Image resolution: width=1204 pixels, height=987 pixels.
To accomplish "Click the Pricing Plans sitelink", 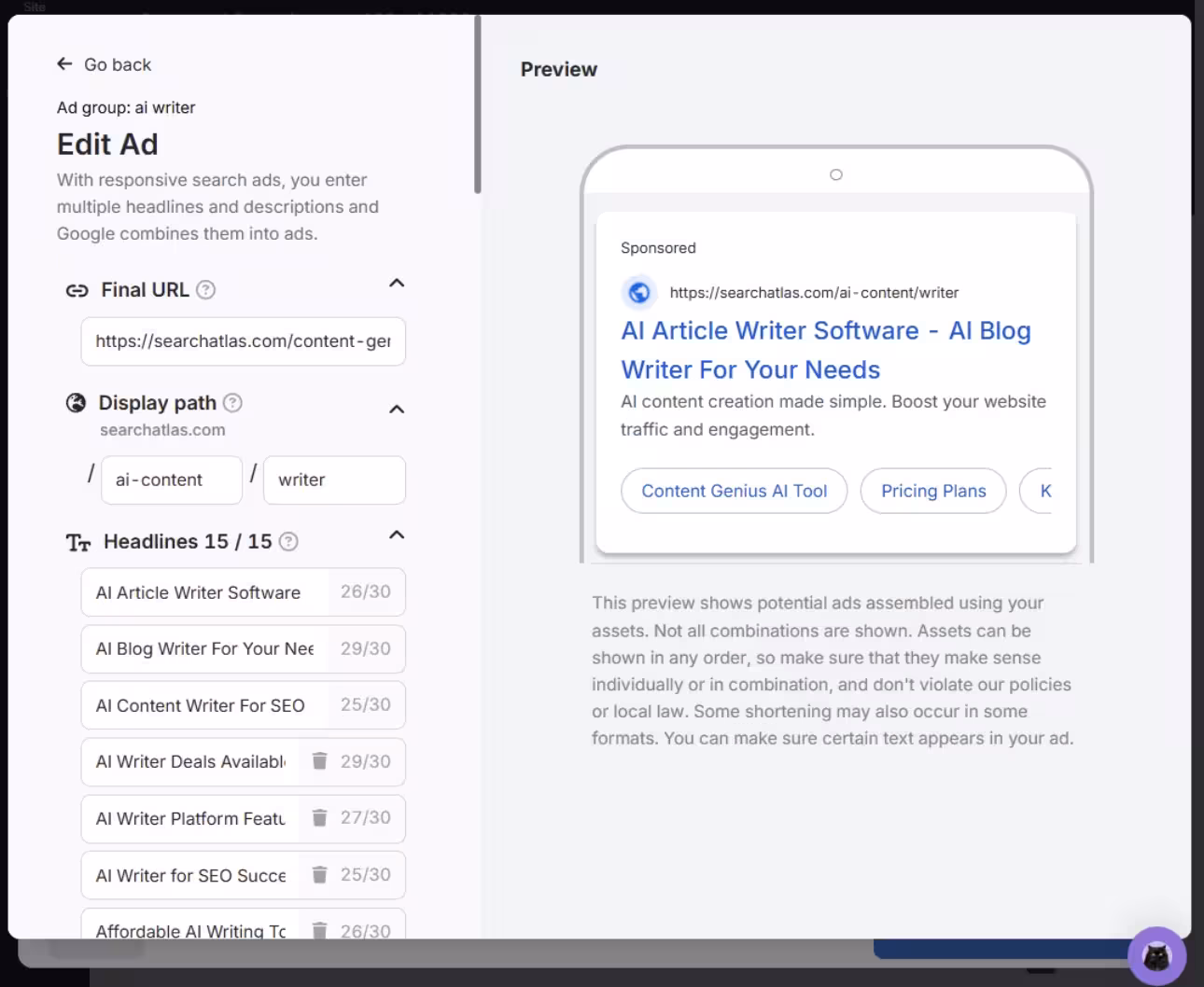I will click(x=932, y=491).
